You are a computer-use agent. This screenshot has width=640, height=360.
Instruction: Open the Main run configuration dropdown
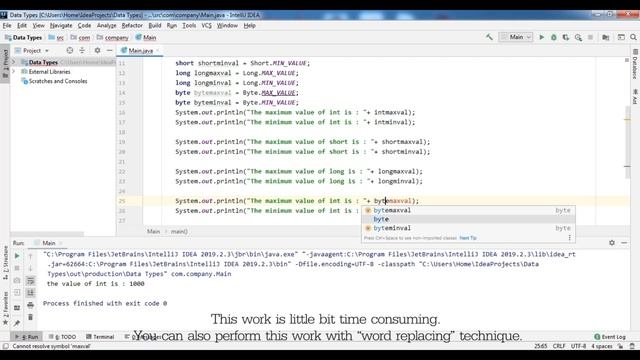pyautogui.click(x=516, y=37)
